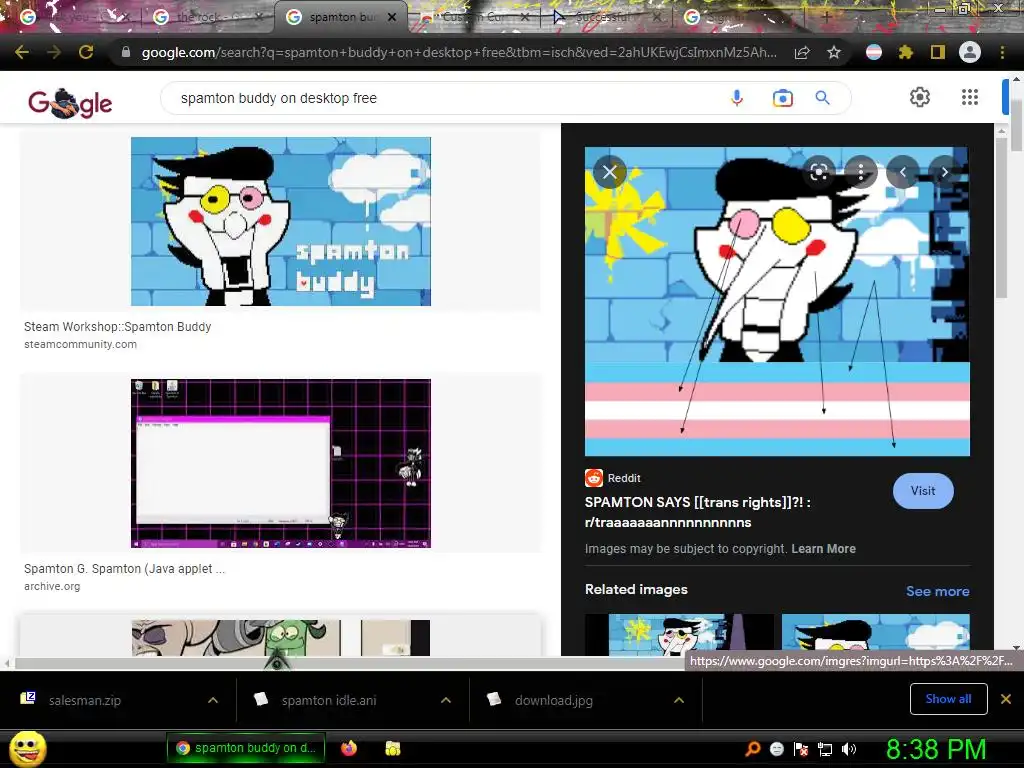Click the Reddit source icon

(x=594, y=478)
